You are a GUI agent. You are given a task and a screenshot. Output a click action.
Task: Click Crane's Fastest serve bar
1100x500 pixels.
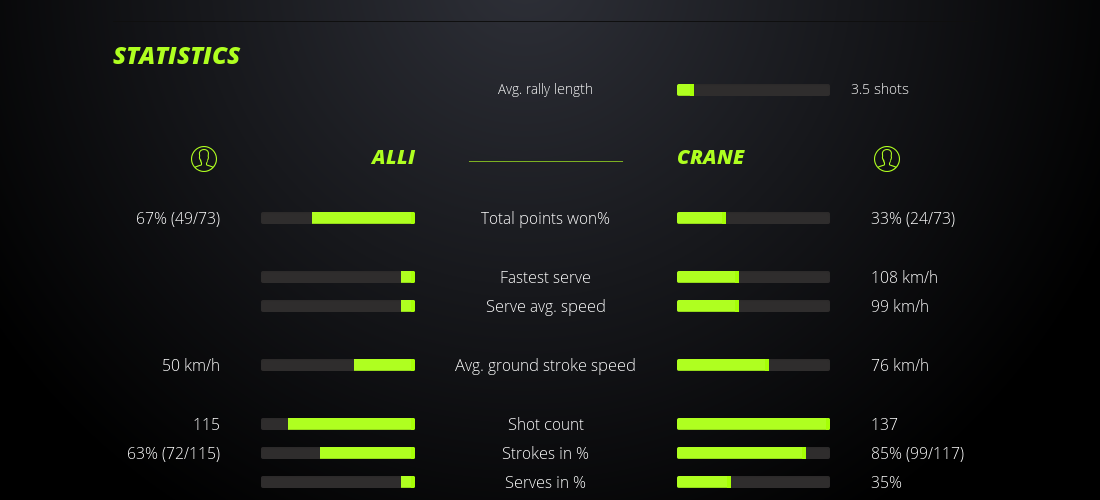pos(753,277)
